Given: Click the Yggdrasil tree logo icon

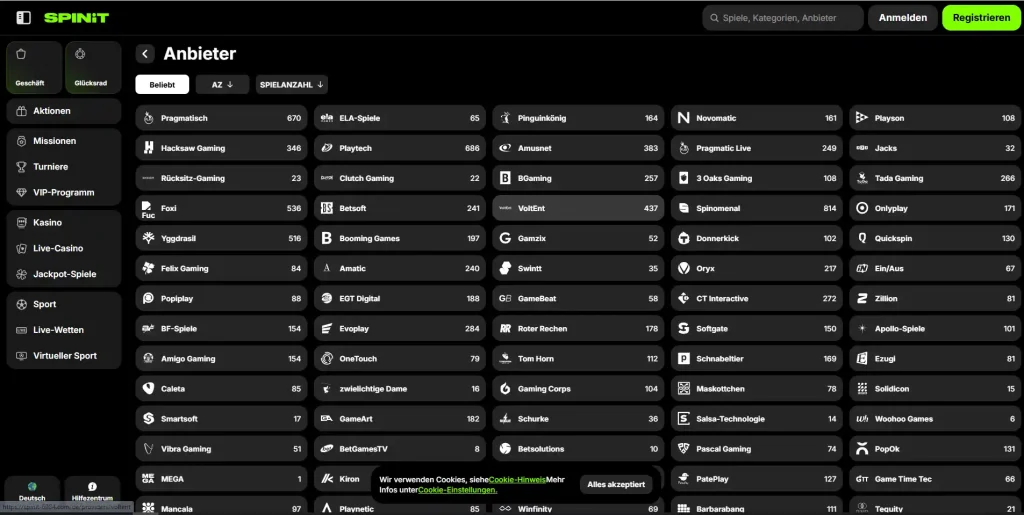Looking at the screenshot, I should coord(149,238).
